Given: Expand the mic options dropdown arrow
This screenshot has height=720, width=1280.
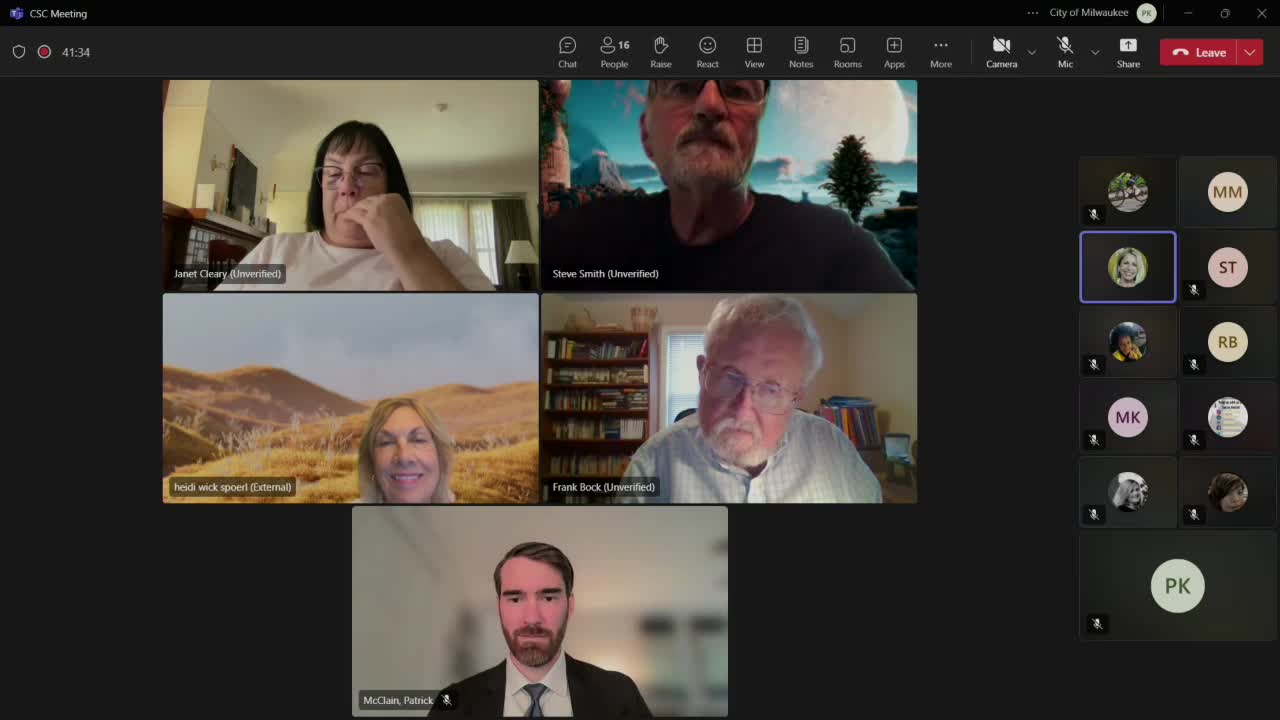Looking at the screenshot, I should [x=1095, y=52].
